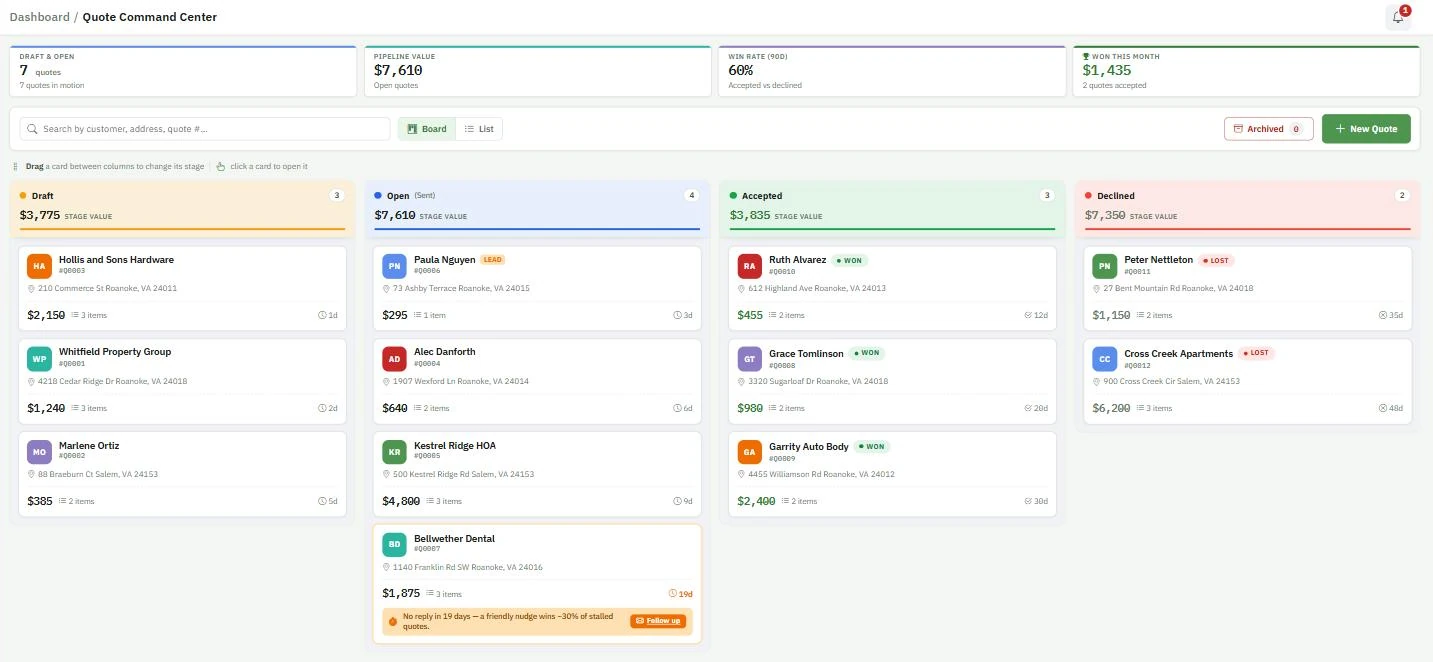
Task: Click the MO avatar for Marlene Ortiz
Action: pyautogui.click(x=40, y=452)
